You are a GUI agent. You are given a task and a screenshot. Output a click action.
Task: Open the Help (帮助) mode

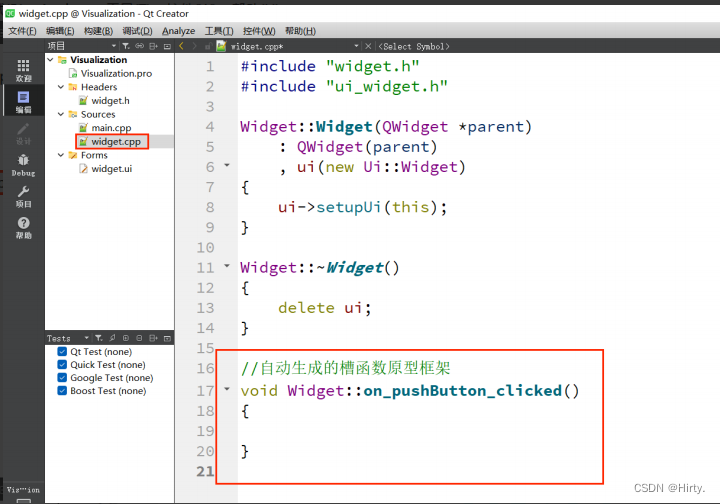coord(23,228)
